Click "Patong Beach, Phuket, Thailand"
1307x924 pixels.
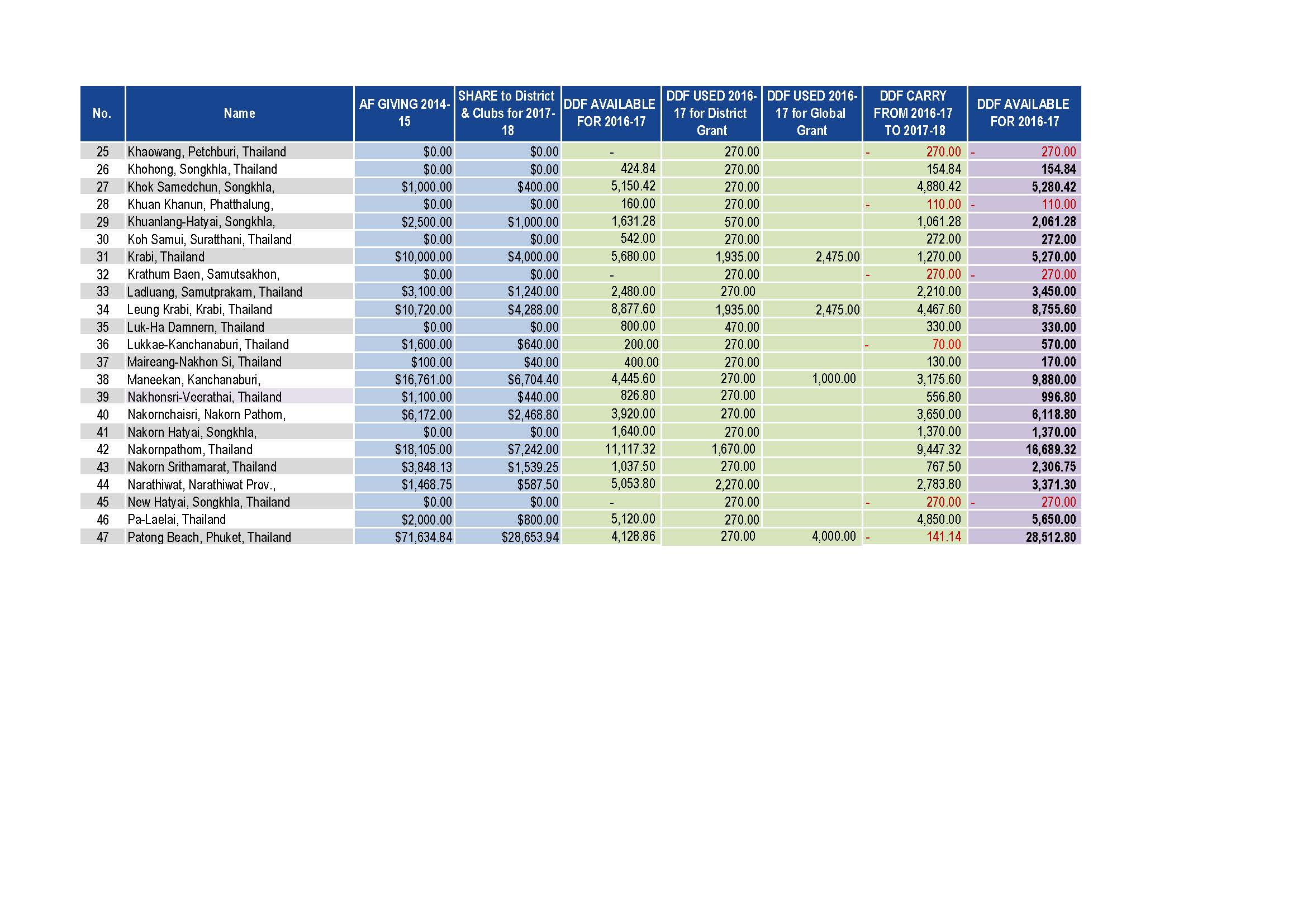[x=209, y=537]
